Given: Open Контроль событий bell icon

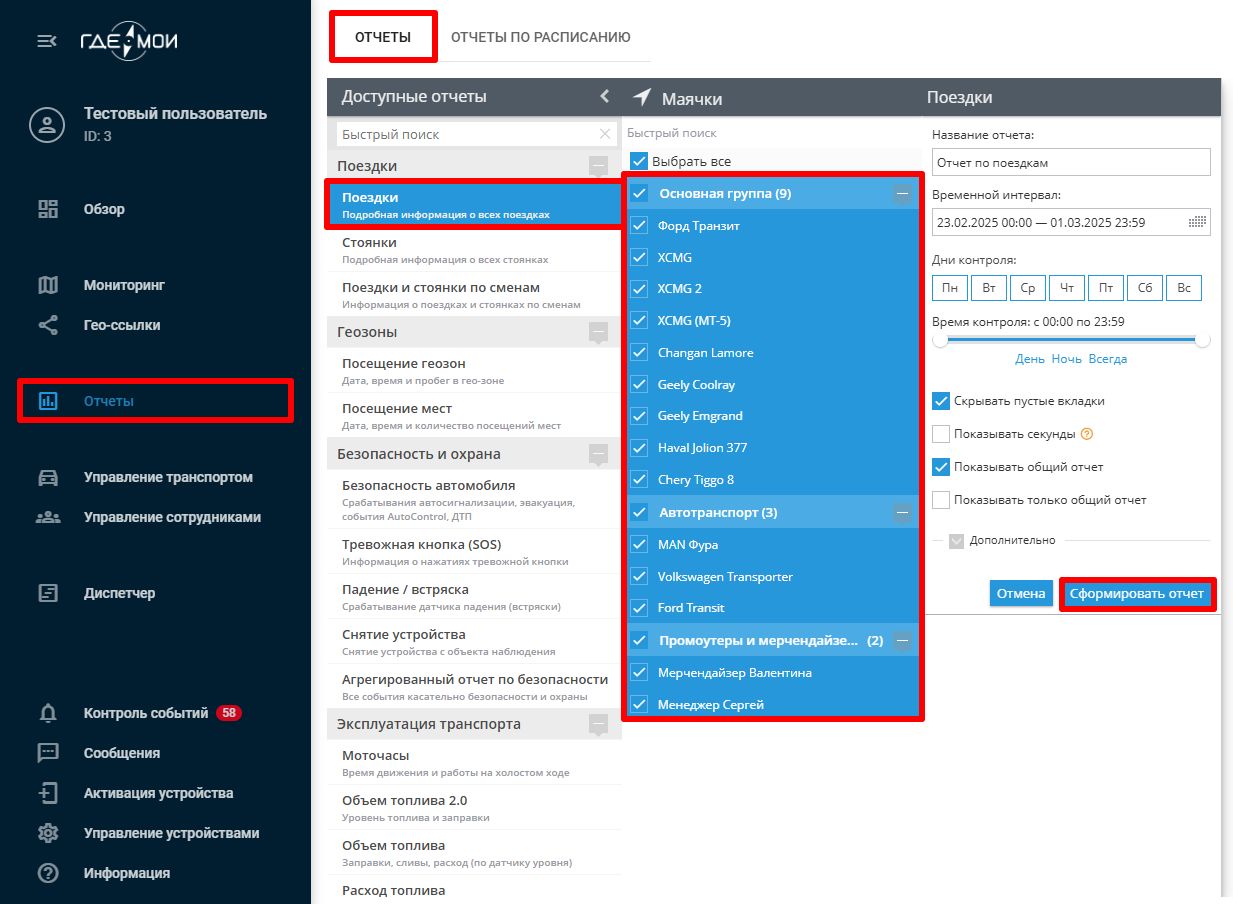Looking at the screenshot, I should coord(47,713).
